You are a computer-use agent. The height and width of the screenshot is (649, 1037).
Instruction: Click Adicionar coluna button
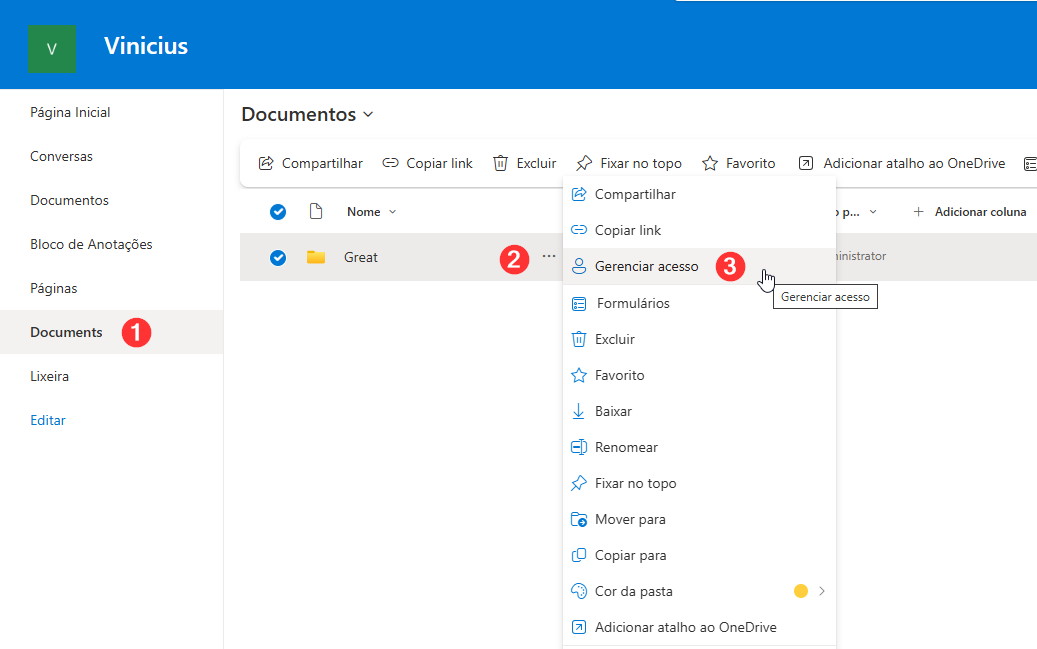(969, 212)
